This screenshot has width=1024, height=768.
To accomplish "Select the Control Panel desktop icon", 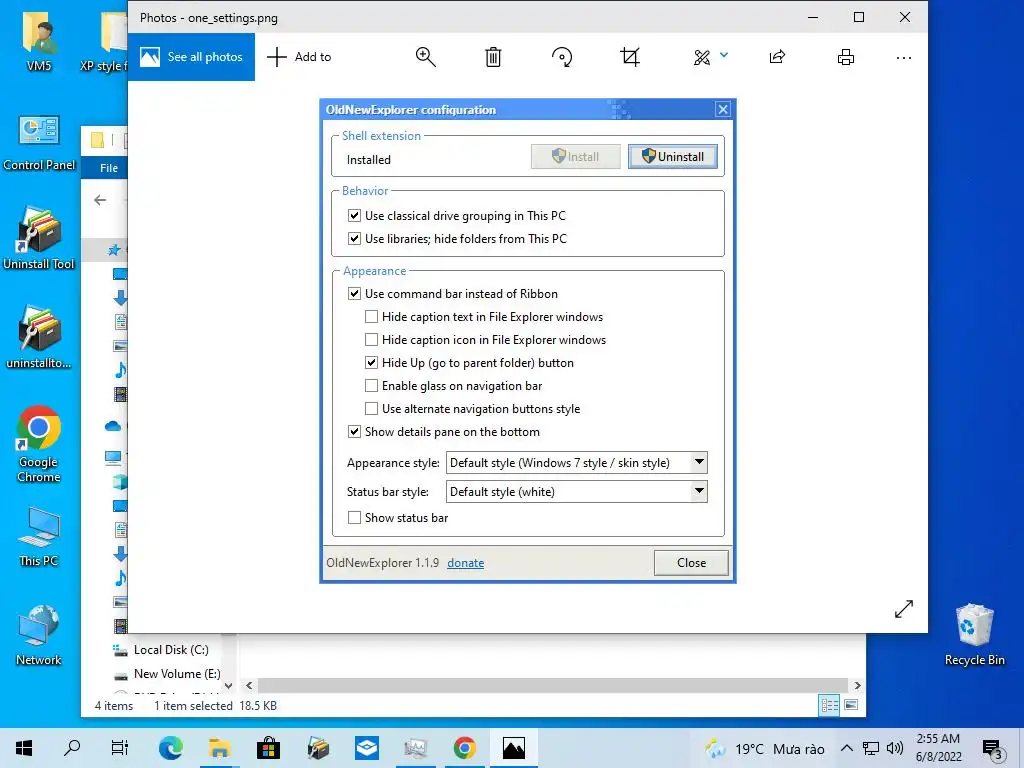I will [x=39, y=142].
